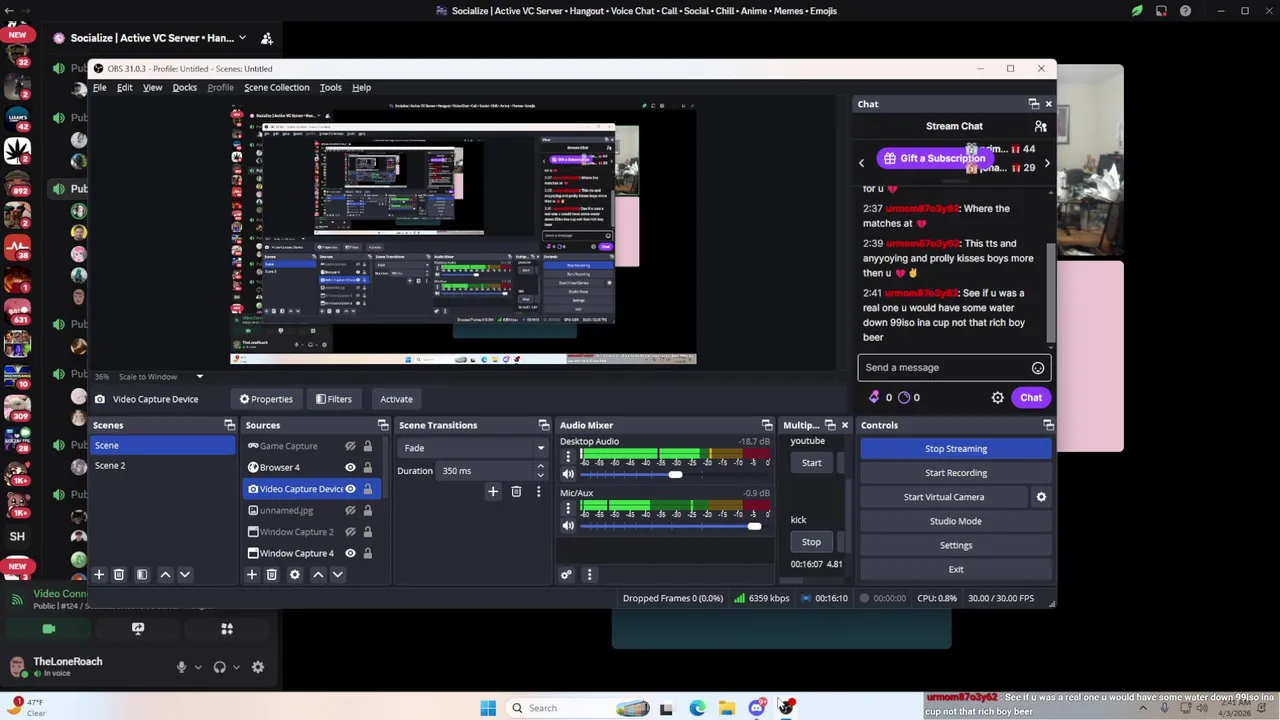
Task: Click Start Virtual Camera button
Action: pyautogui.click(x=944, y=497)
